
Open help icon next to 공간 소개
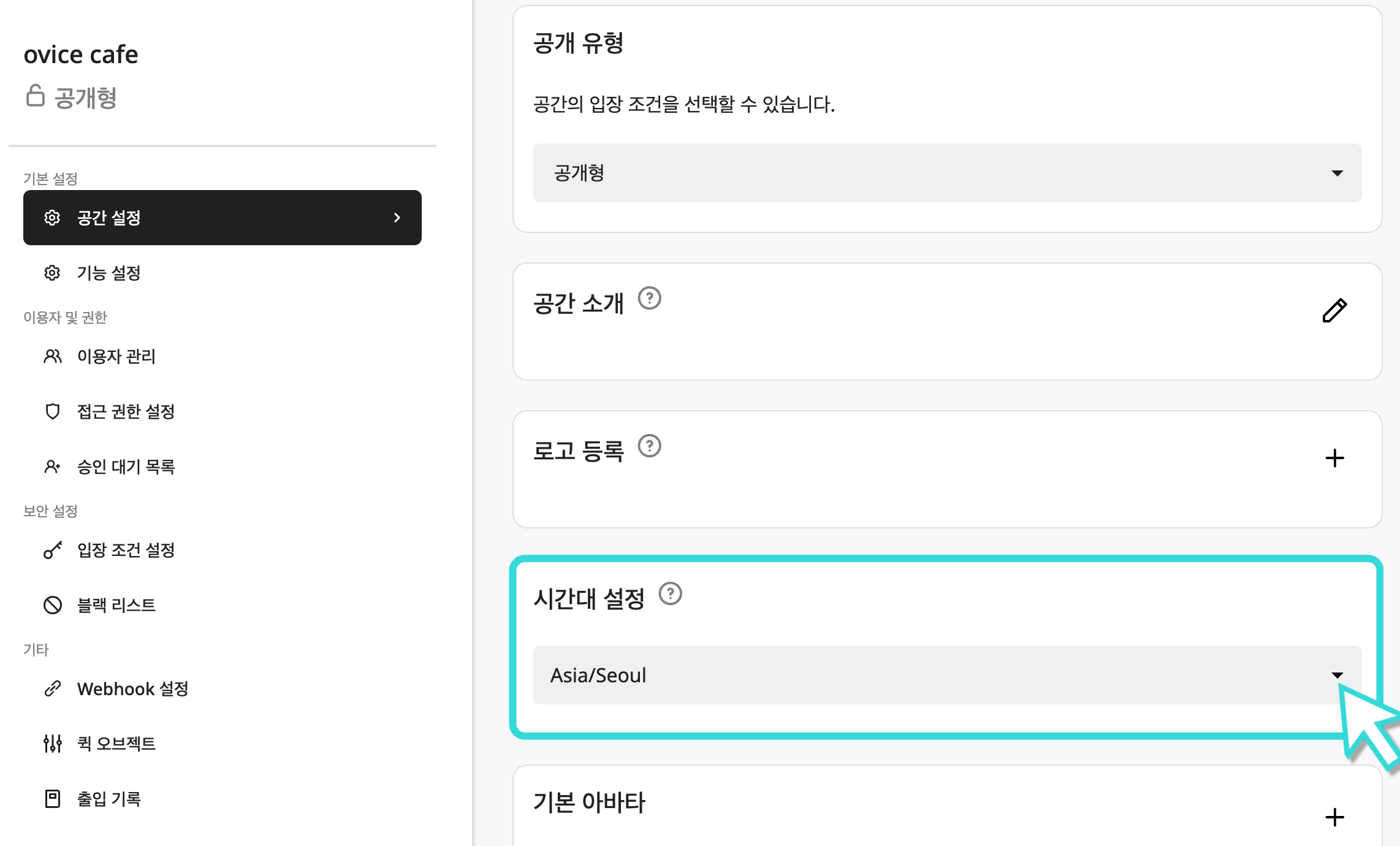pos(650,299)
